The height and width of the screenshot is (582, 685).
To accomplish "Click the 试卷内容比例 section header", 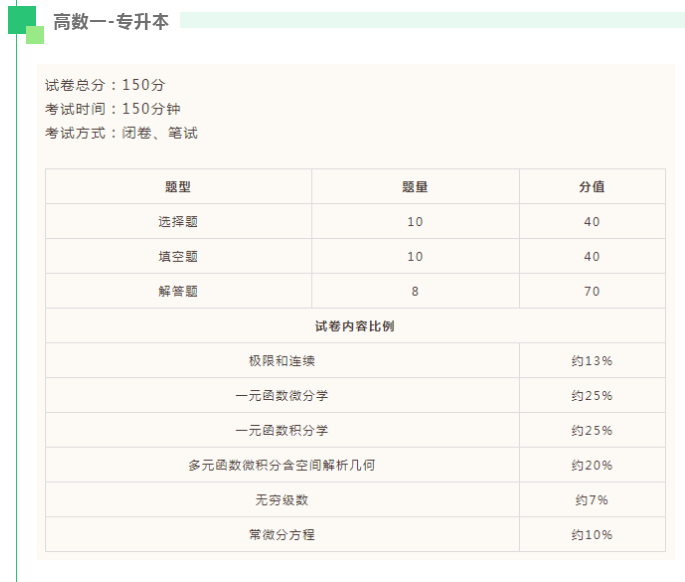I will (355, 326).
